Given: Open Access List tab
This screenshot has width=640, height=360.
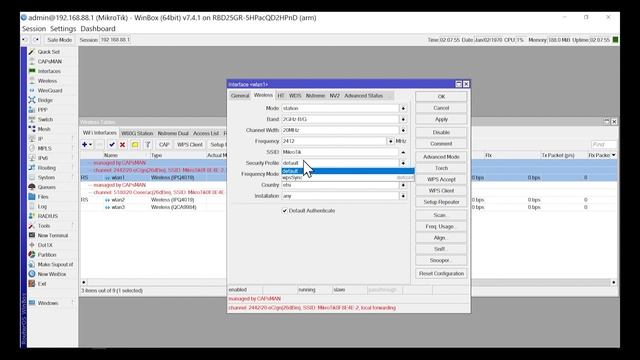Looking at the screenshot, I should point(206,133).
